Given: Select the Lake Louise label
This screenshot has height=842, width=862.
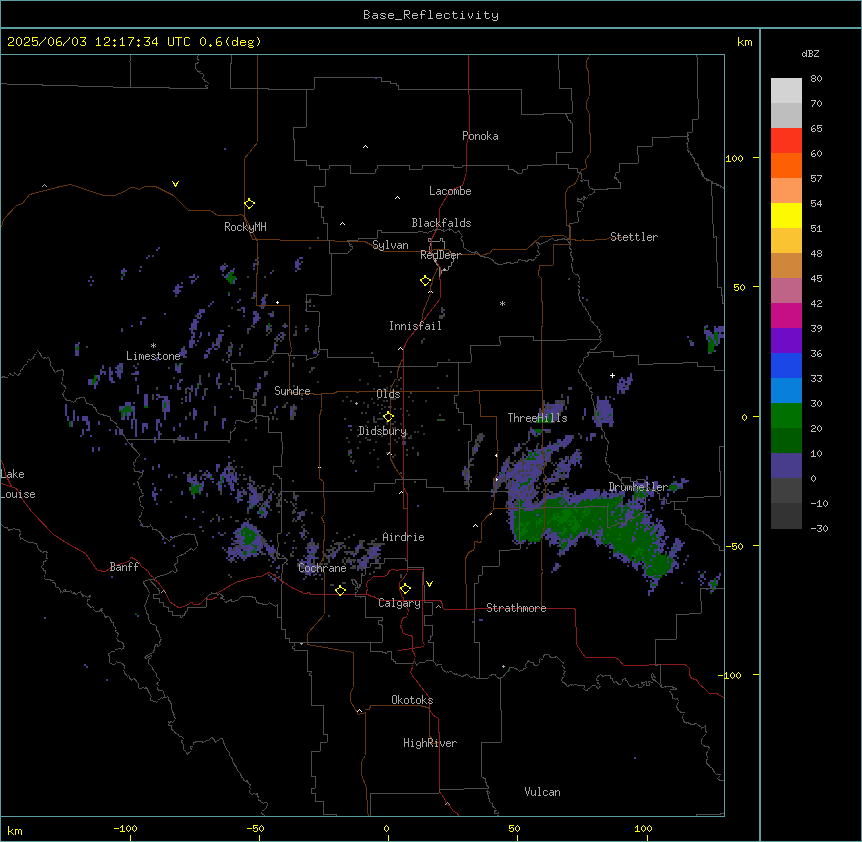Looking at the screenshot, I should 18,484.
